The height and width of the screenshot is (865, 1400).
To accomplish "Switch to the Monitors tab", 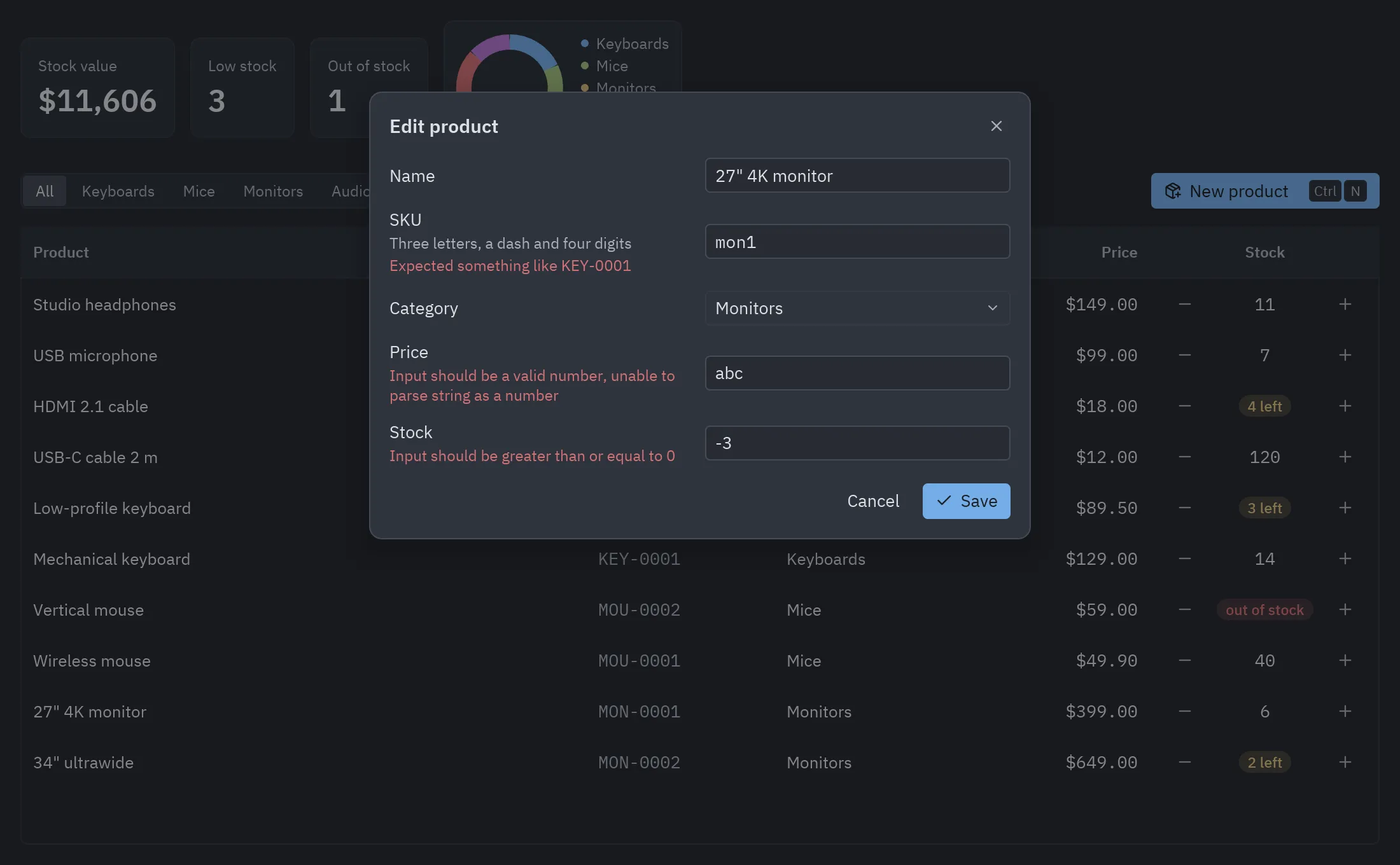I will tap(273, 191).
